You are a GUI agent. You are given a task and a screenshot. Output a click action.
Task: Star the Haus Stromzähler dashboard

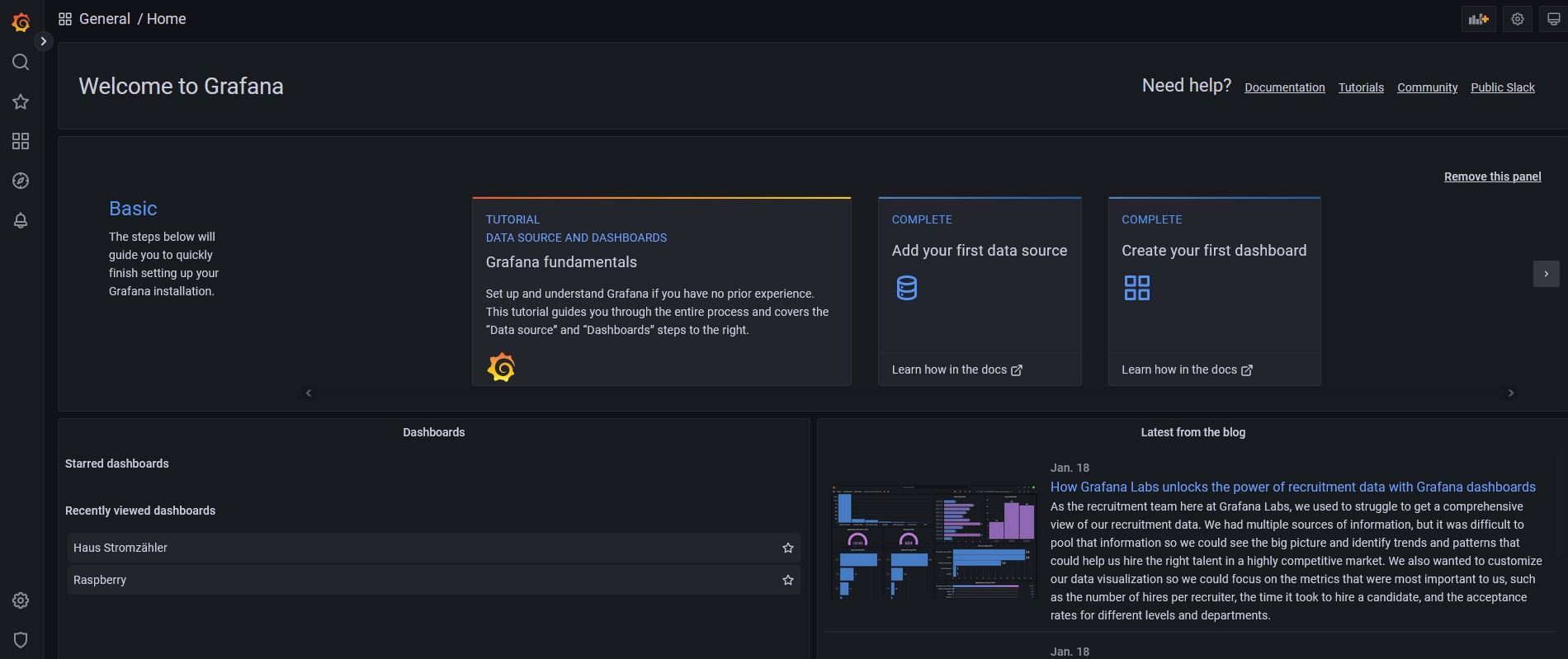click(x=788, y=548)
